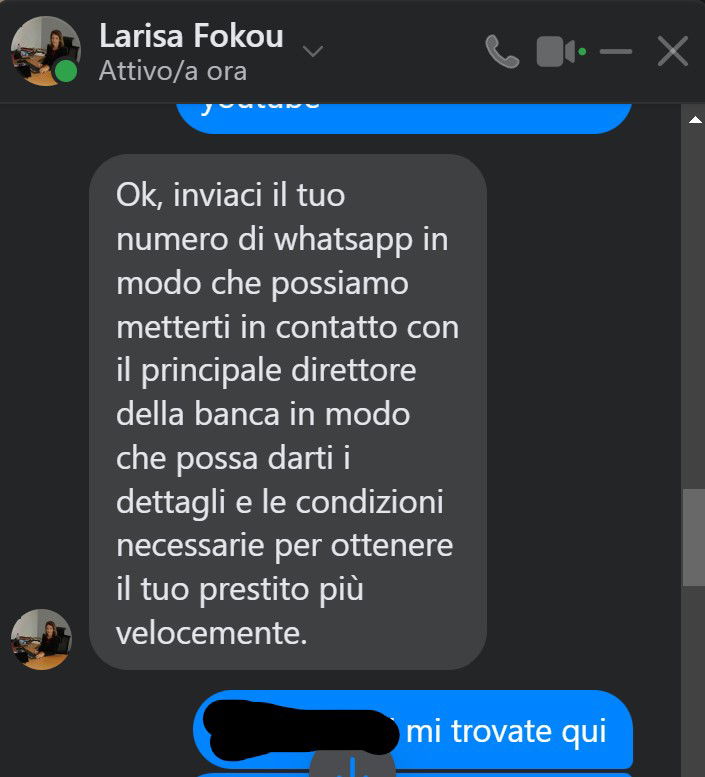Jump to latest messages with the down-arrow button
The width and height of the screenshot is (705, 777).
[352, 764]
